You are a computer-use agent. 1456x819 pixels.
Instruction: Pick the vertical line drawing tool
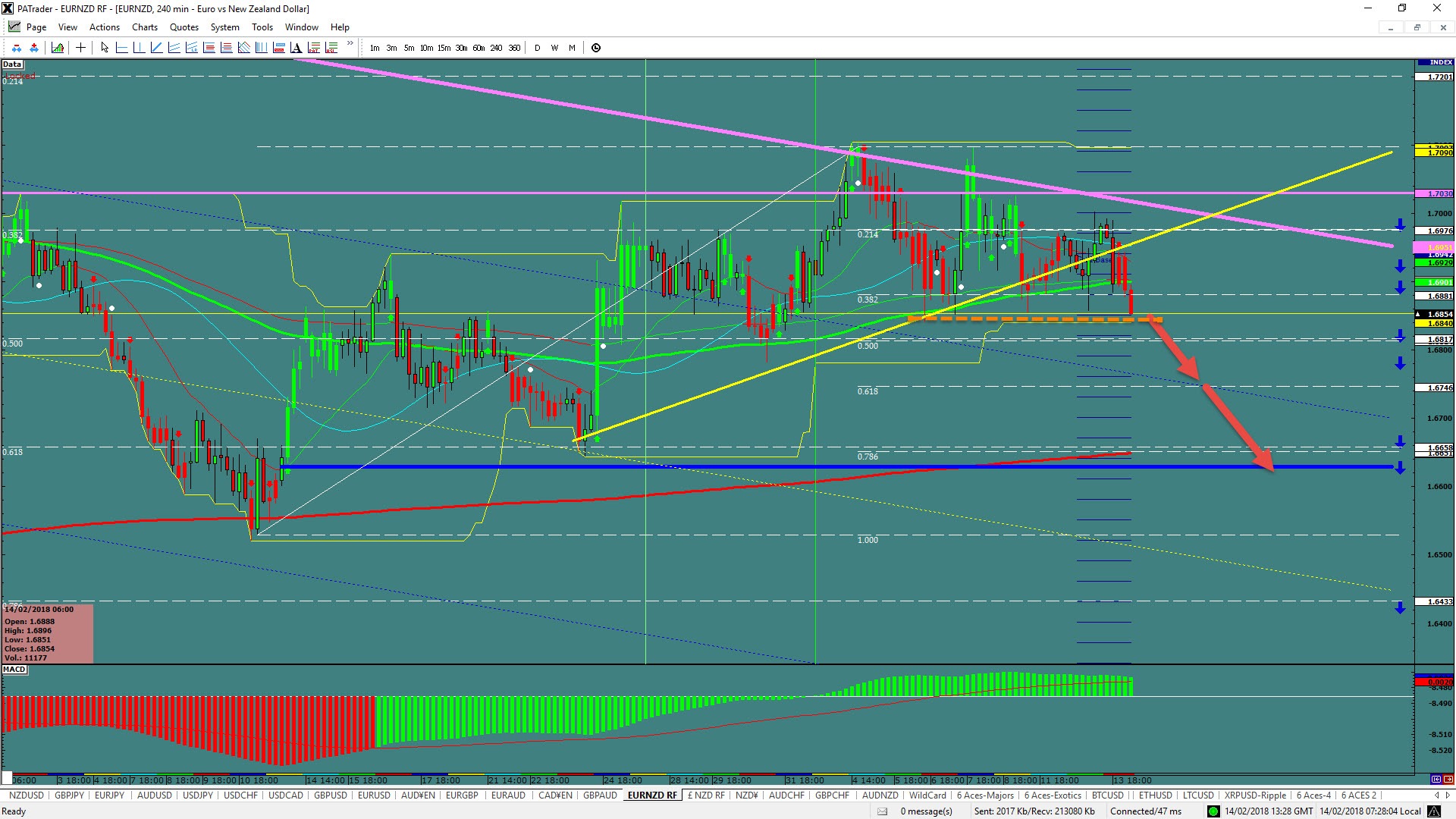[139, 48]
